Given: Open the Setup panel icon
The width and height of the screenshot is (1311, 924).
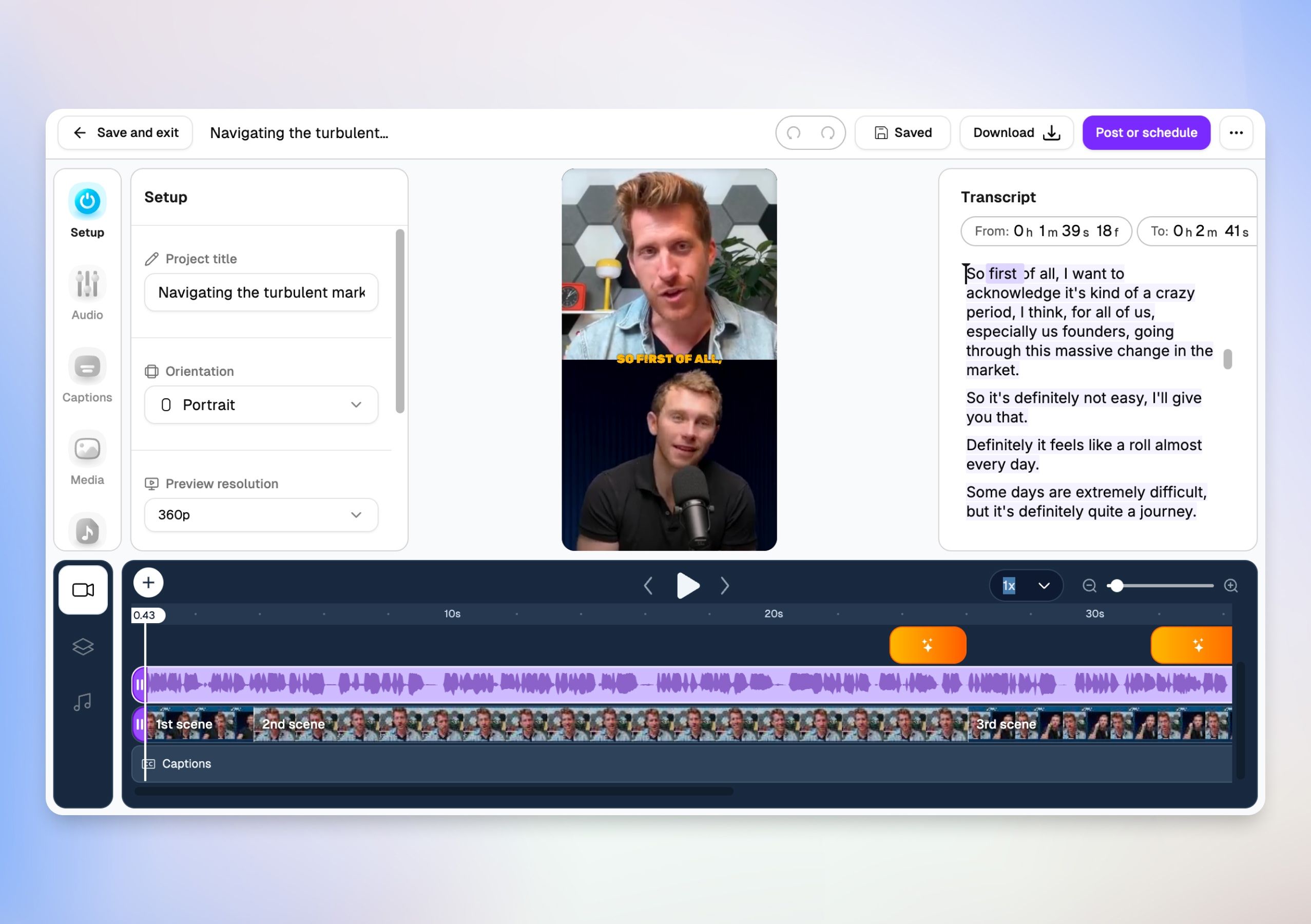Looking at the screenshot, I should coord(87,201).
